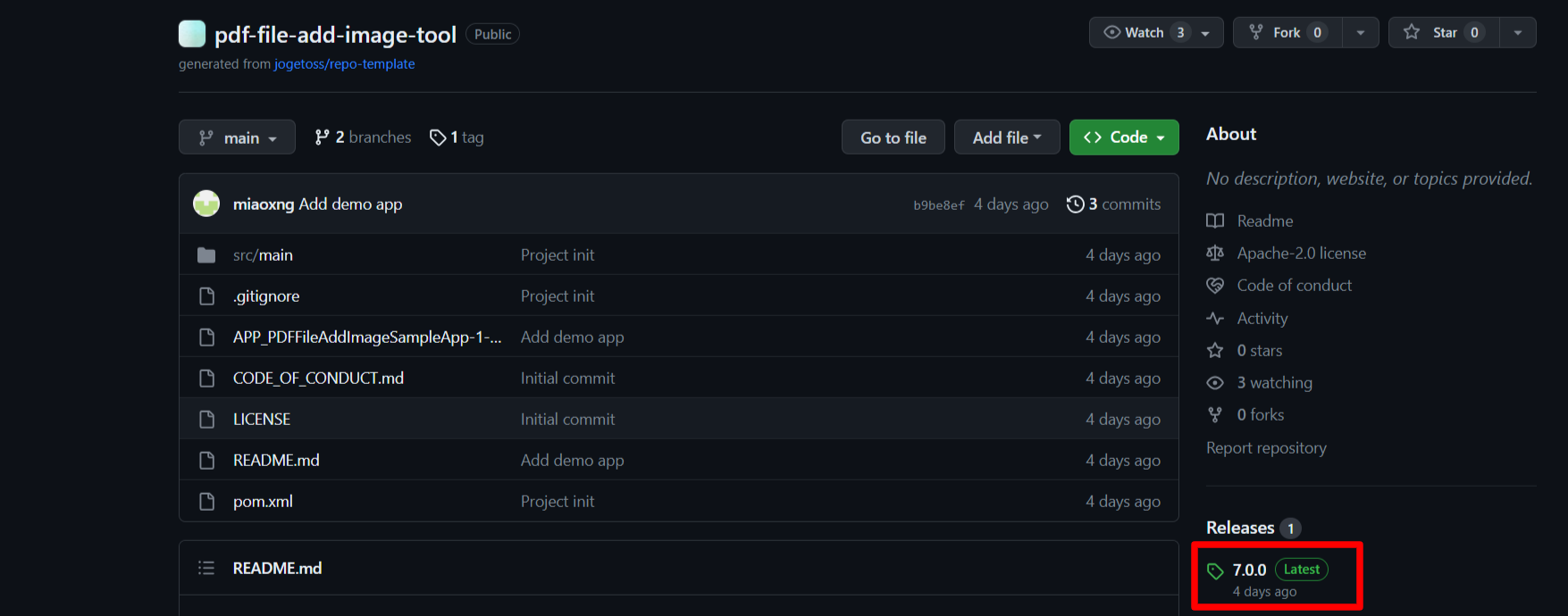Click the file icon in the LICENSE row
Screen dimensions: 1568x616
point(206,420)
